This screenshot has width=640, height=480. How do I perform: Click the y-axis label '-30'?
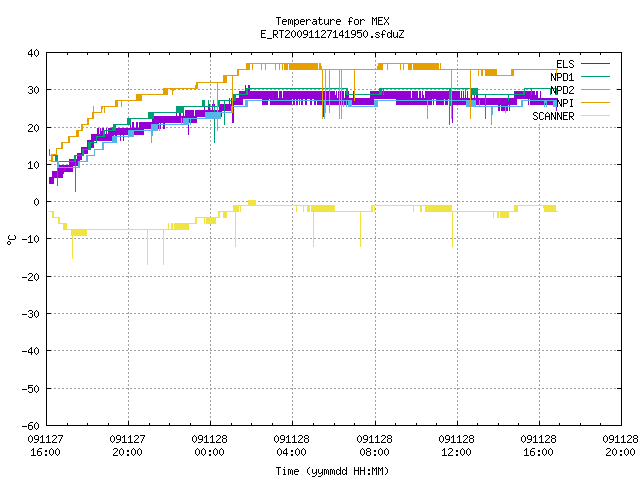[31, 314]
